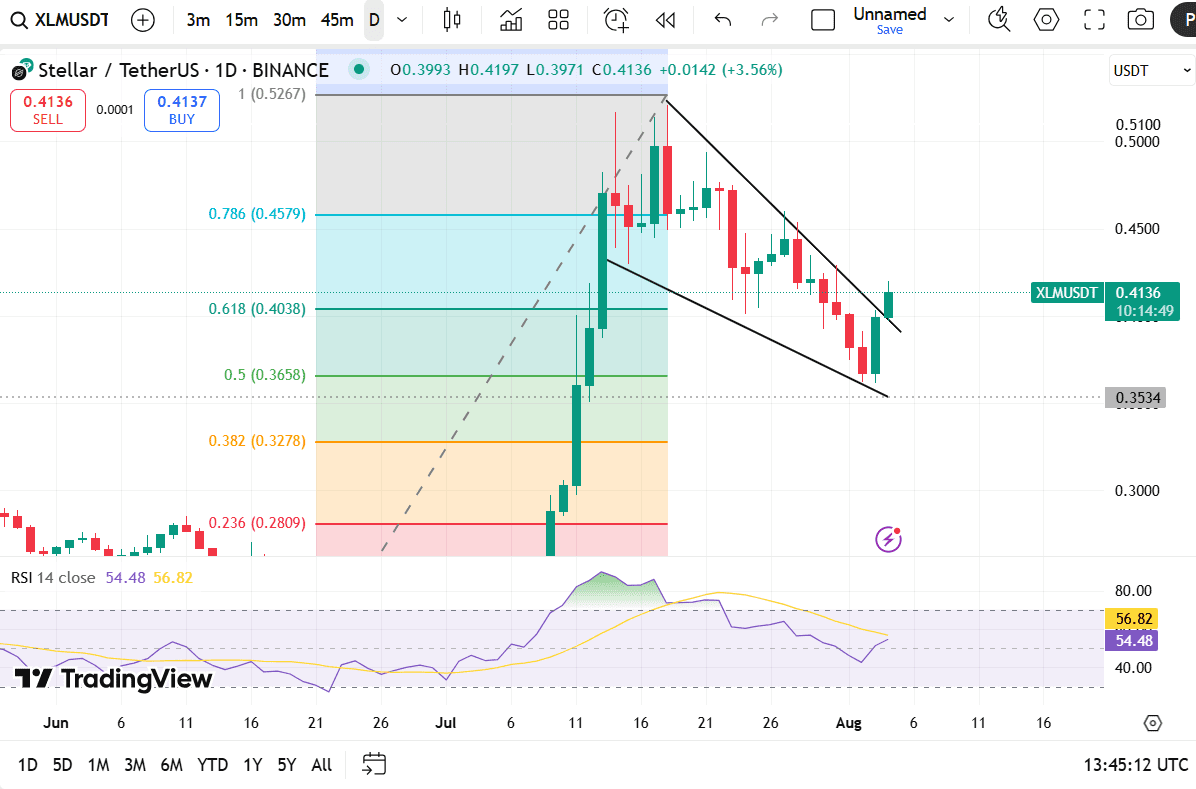This screenshot has height=789, width=1196.
Task: Expand the timeframe interval dropdown chevron
Action: [402, 20]
